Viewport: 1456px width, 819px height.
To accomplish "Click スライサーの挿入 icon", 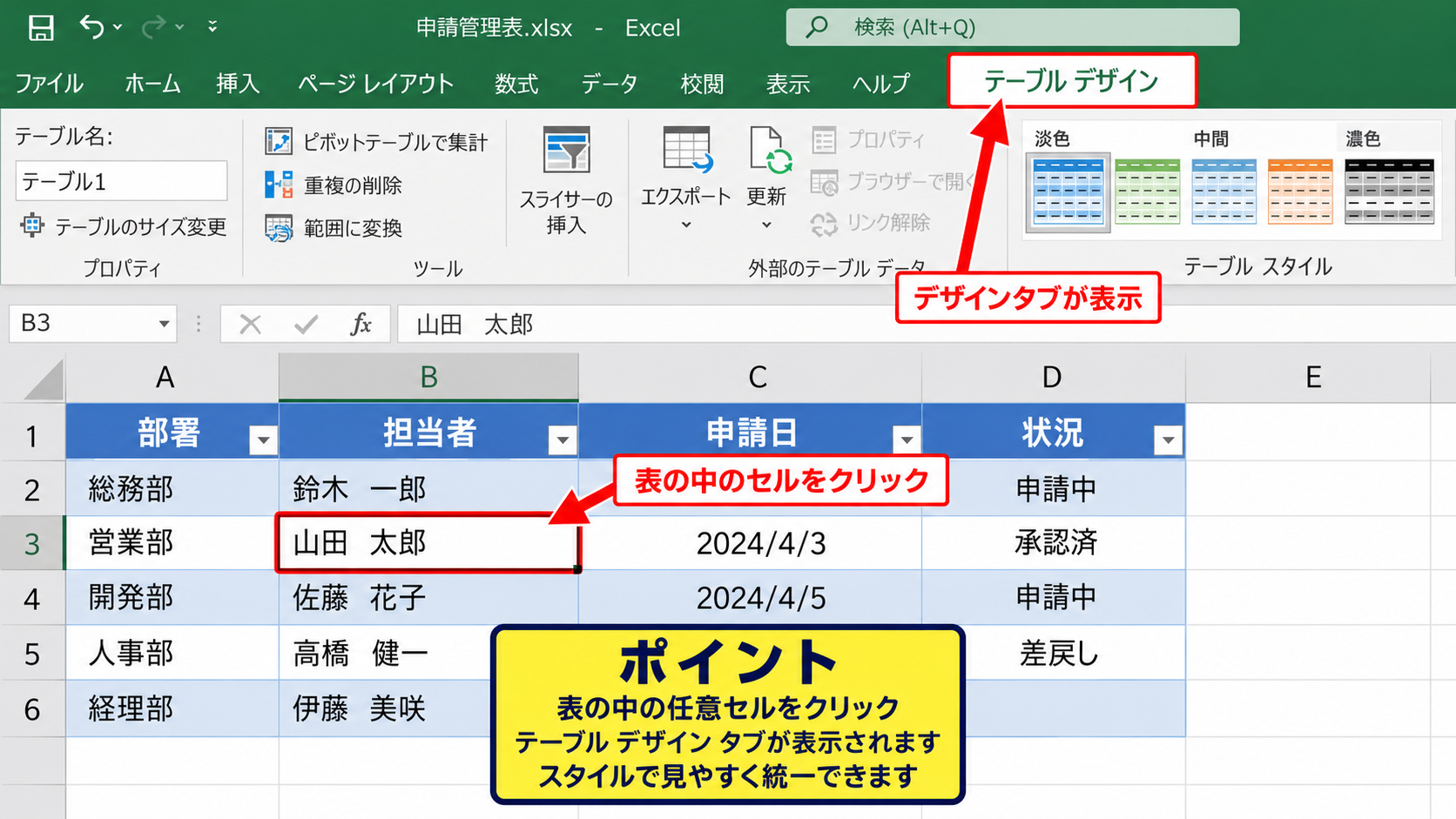I will click(566, 150).
